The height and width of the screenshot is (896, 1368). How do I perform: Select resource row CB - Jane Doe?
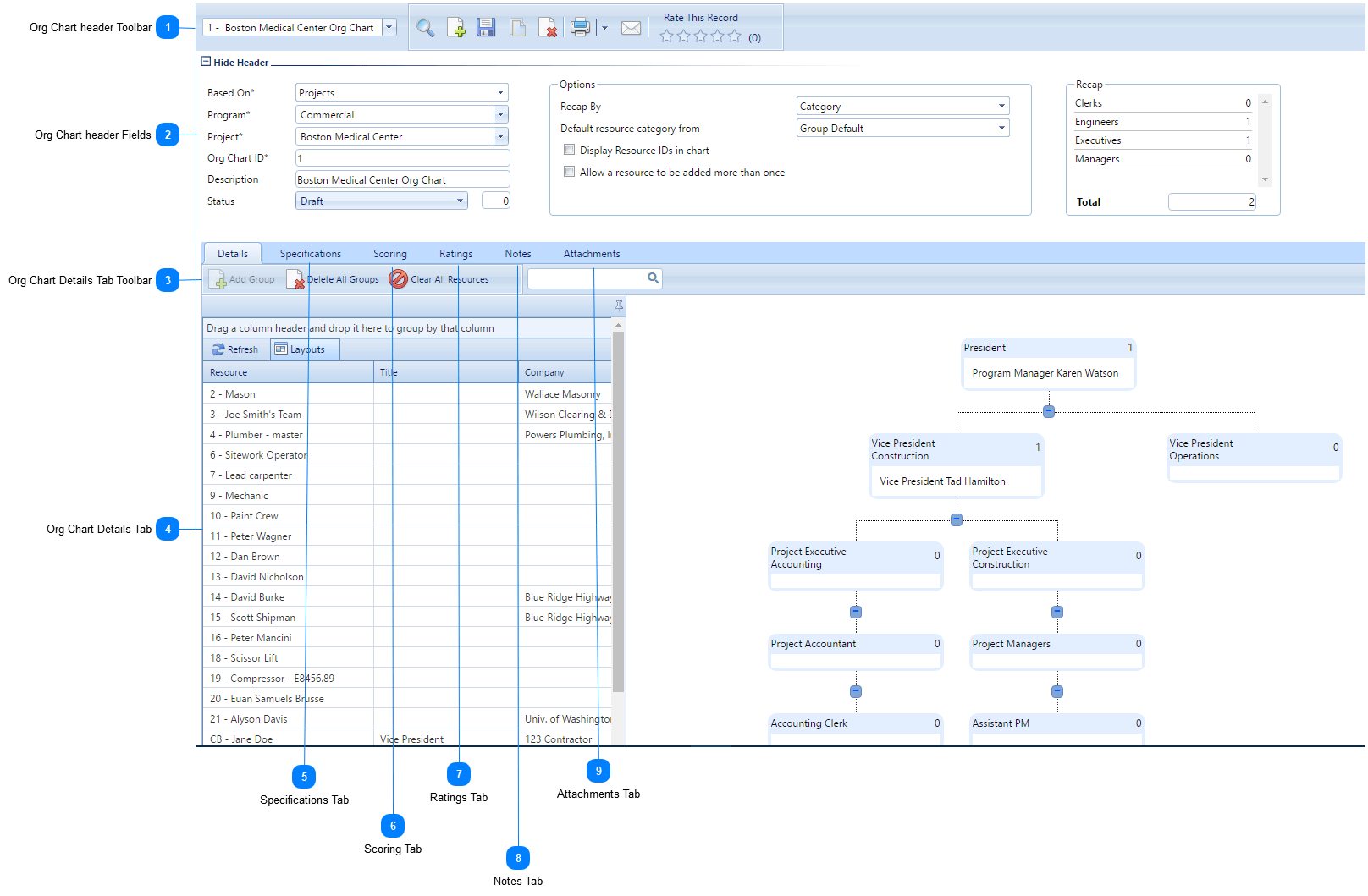point(407,739)
